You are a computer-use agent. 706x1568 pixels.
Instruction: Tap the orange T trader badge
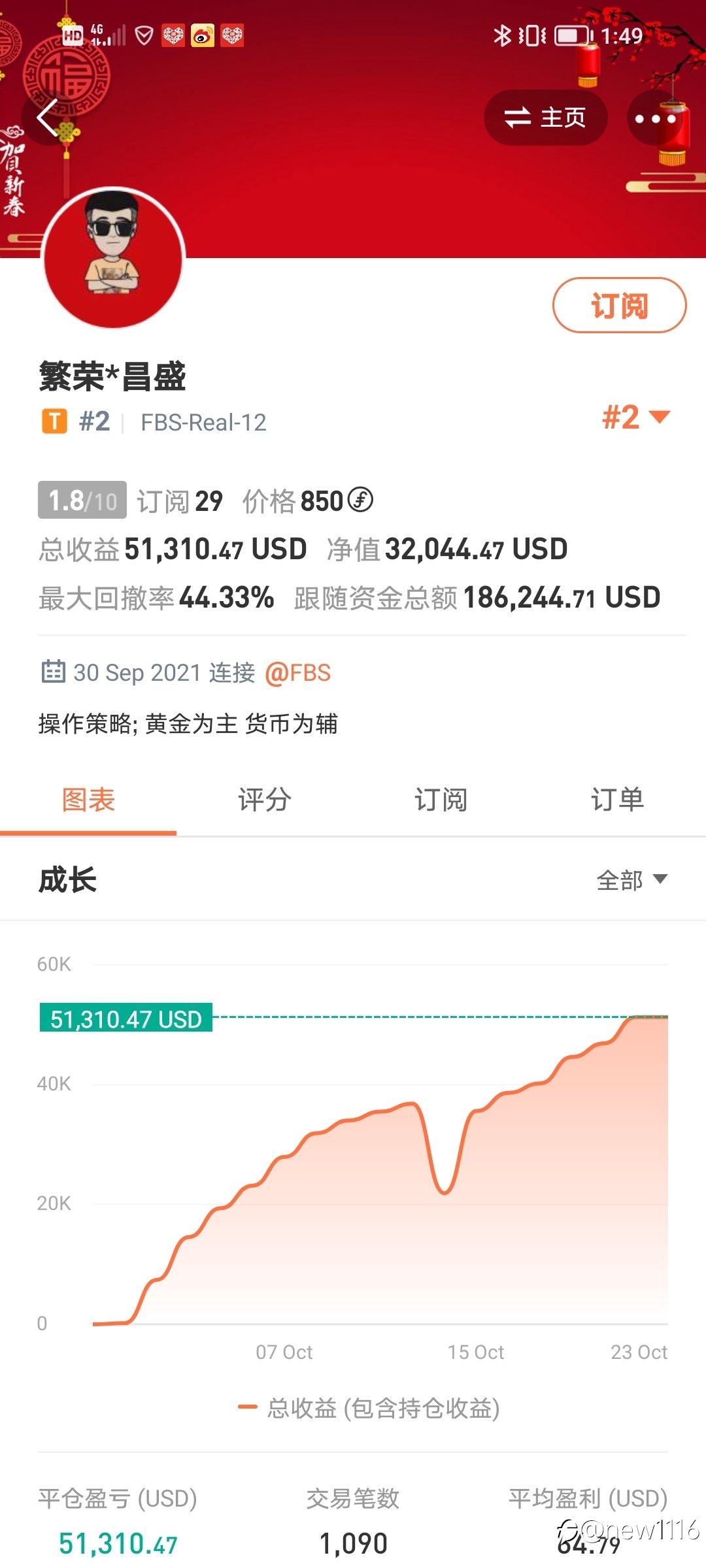(55, 421)
